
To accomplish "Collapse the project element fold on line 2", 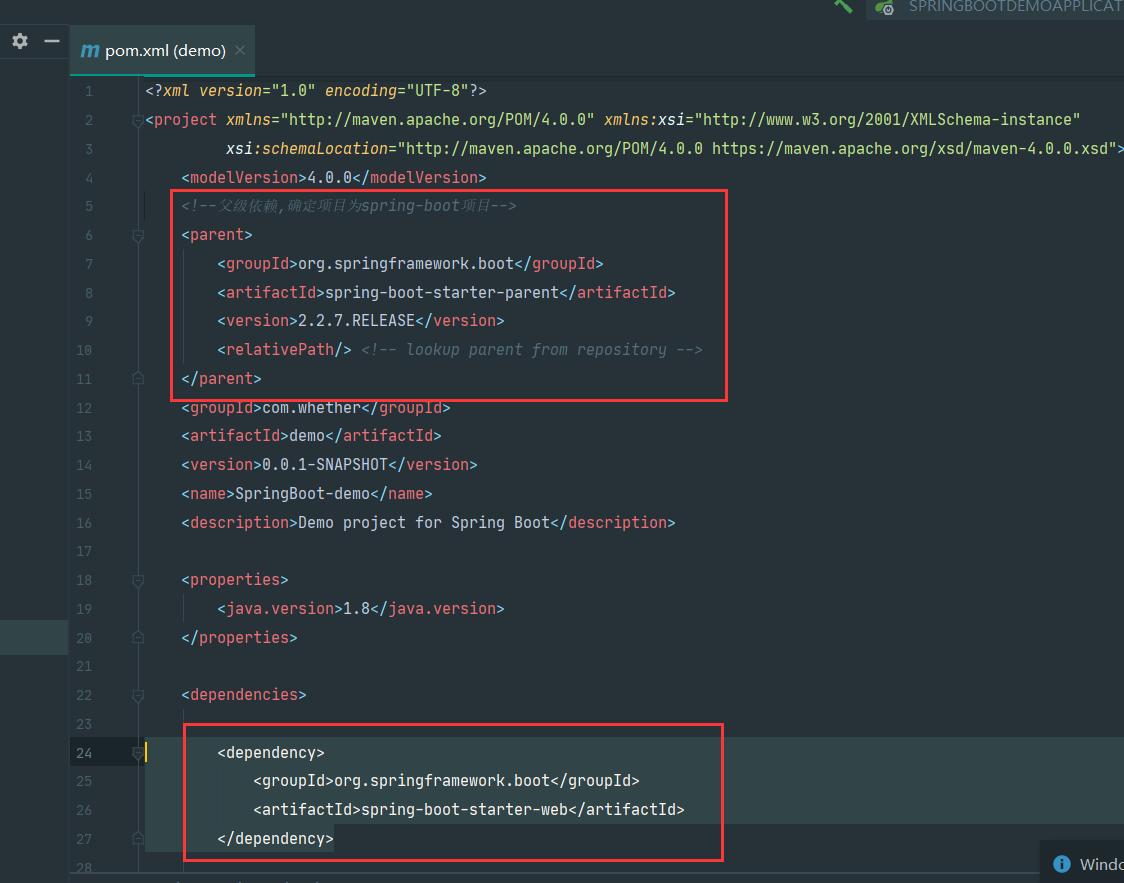I will pyautogui.click(x=138, y=121).
